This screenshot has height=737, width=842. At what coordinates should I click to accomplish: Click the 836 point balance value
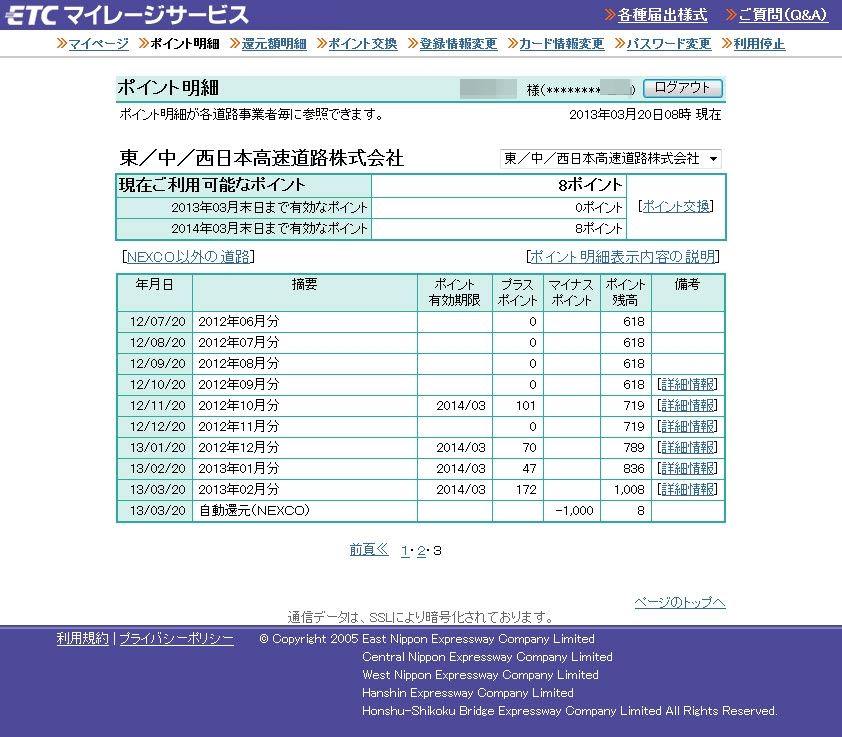pos(634,468)
